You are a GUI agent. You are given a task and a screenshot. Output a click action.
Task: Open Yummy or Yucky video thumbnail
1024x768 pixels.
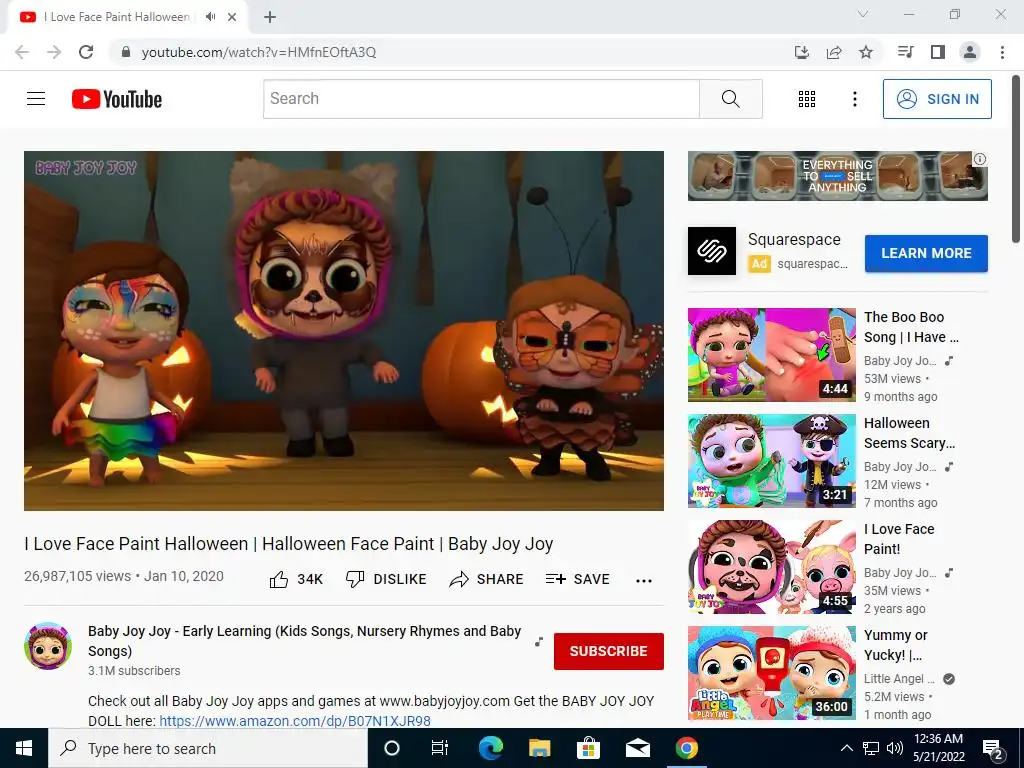point(771,673)
